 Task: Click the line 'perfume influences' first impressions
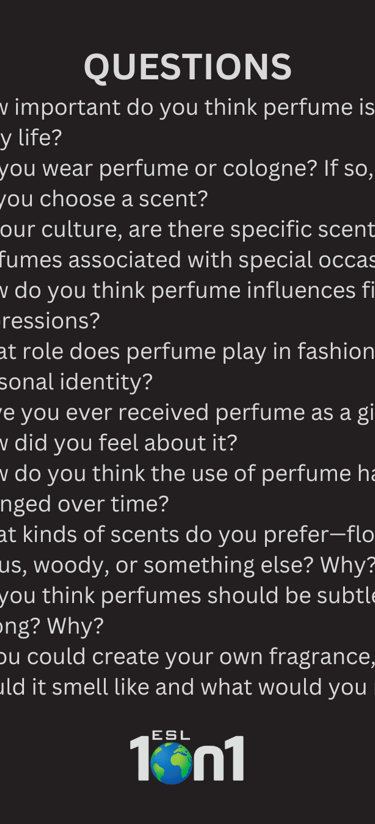[x=188, y=291]
